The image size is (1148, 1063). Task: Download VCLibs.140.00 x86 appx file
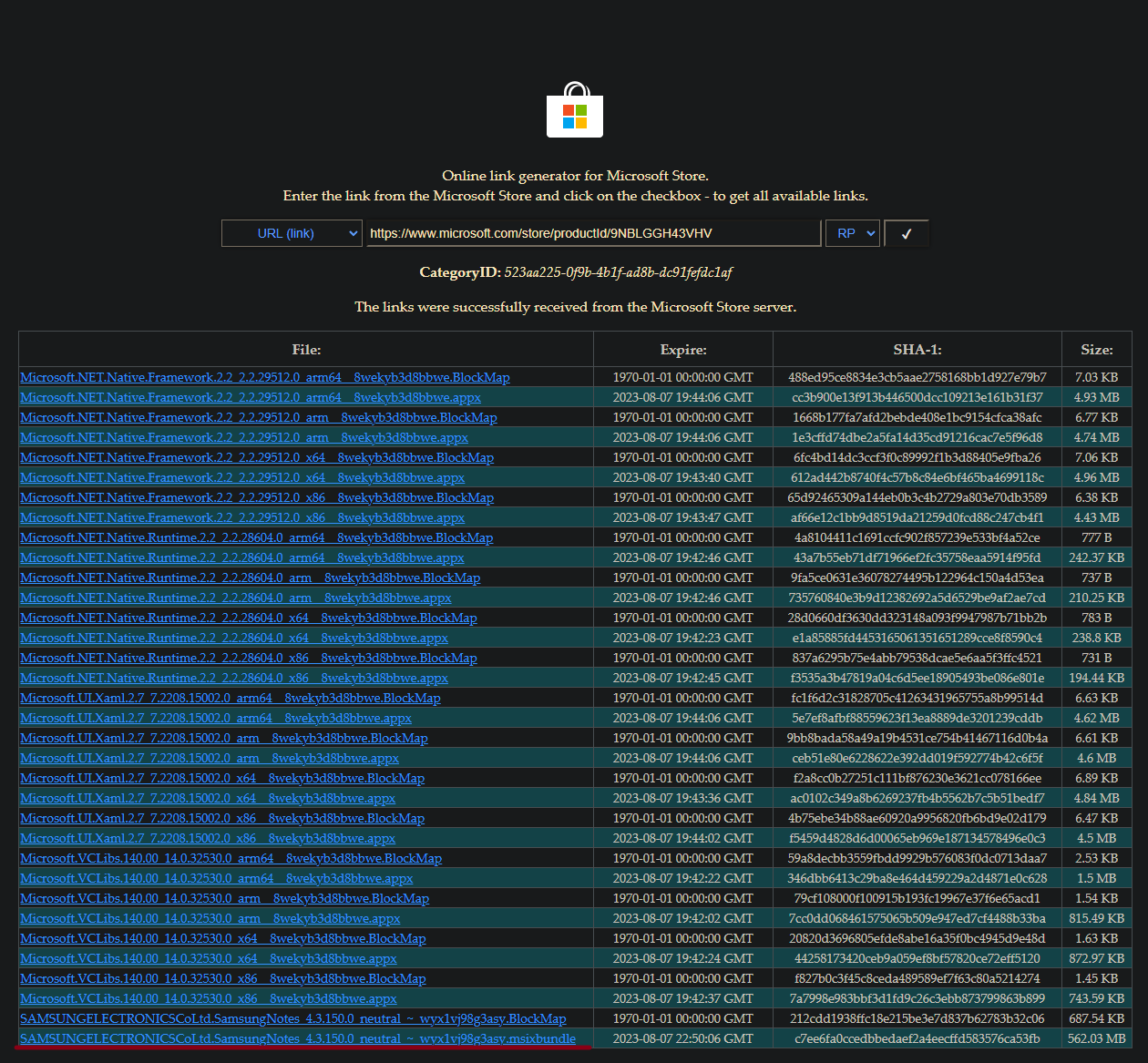pyautogui.click(x=209, y=998)
